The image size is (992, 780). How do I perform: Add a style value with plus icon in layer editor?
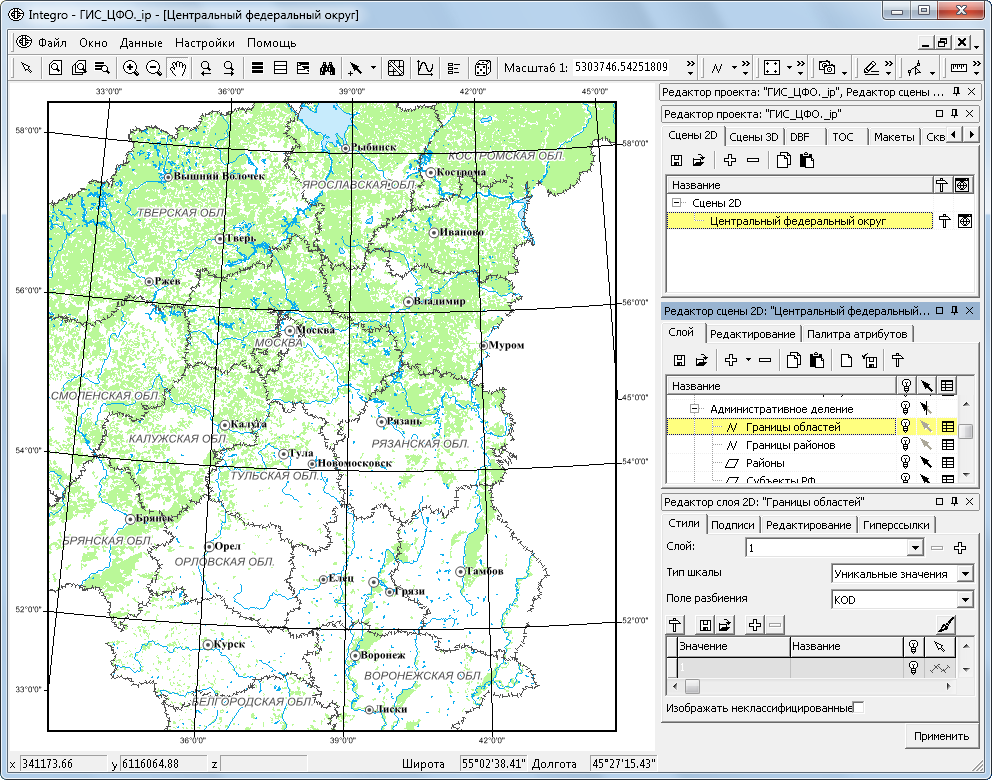(754, 625)
